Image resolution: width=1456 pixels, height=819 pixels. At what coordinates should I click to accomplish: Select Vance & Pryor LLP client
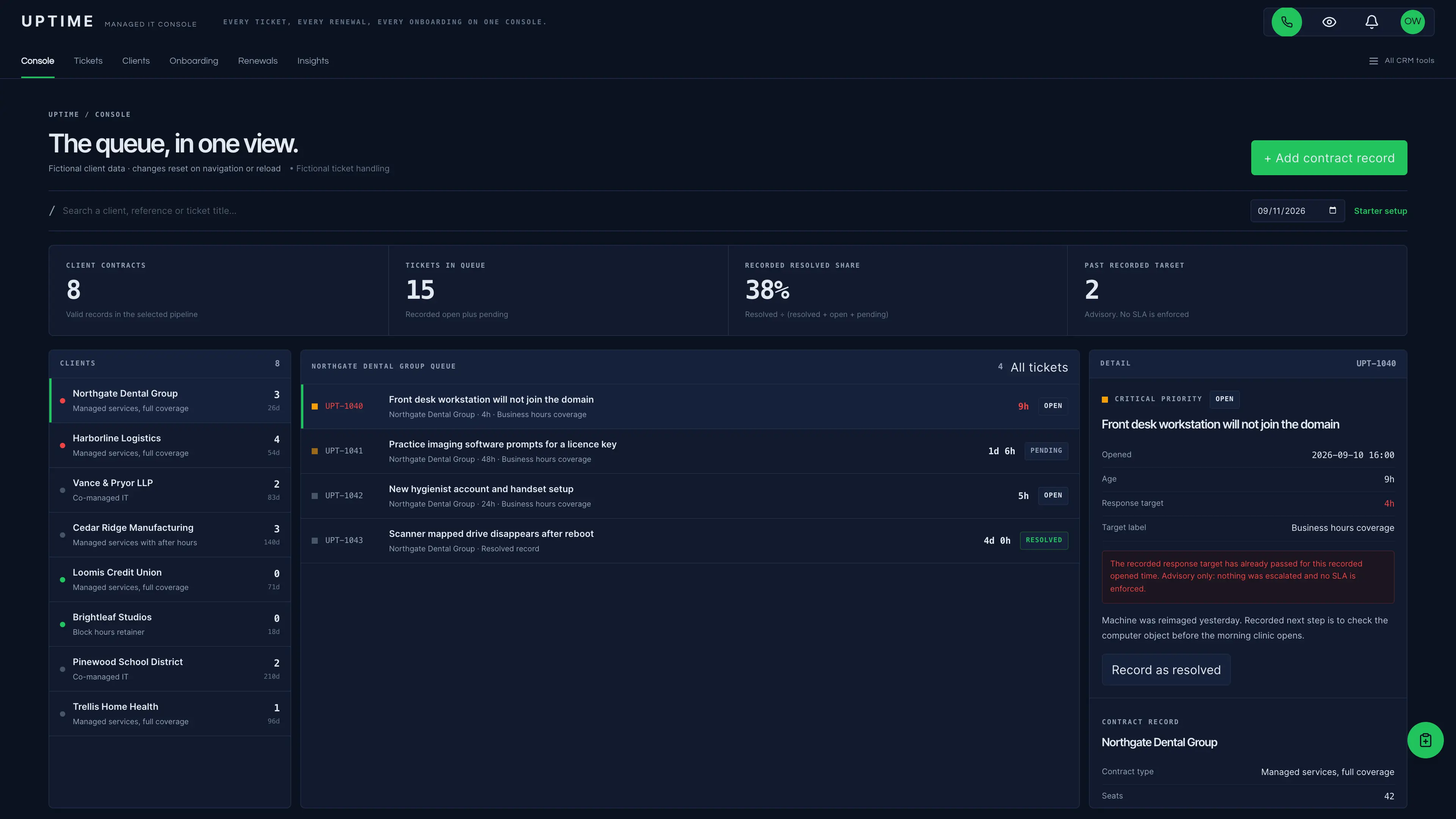coord(169,490)
